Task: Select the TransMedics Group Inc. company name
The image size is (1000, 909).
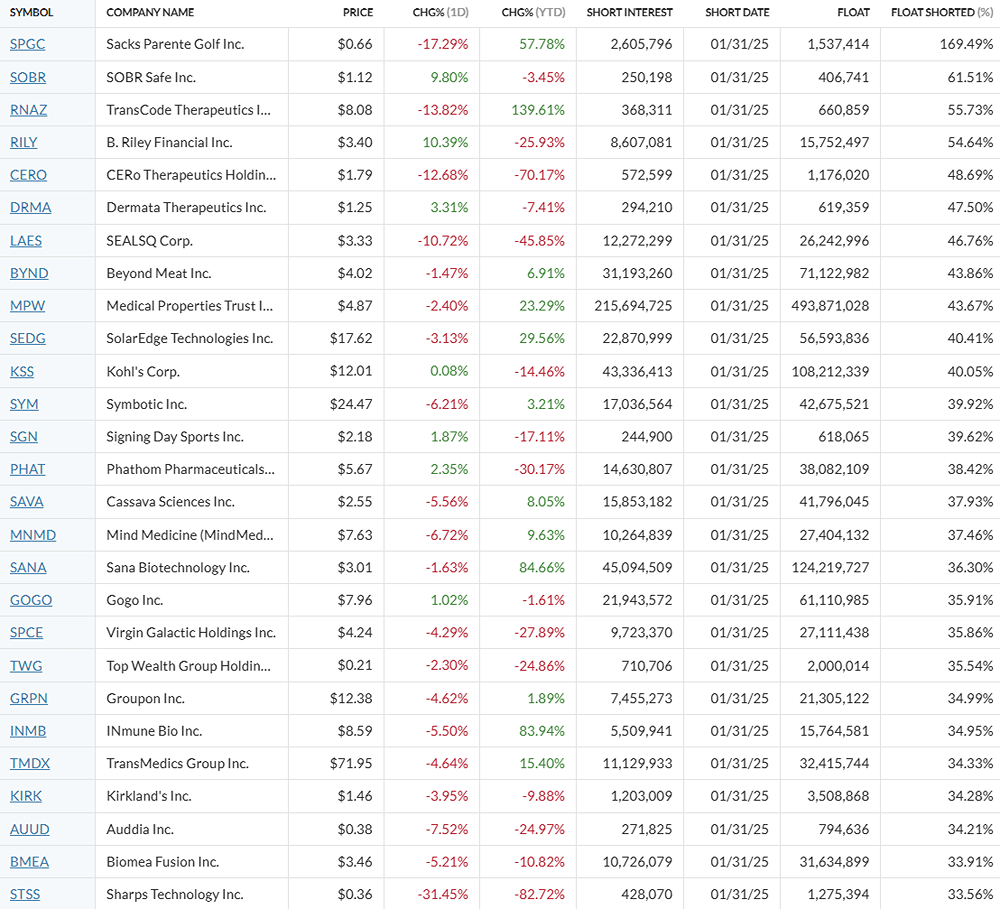Action: [177, 763]
